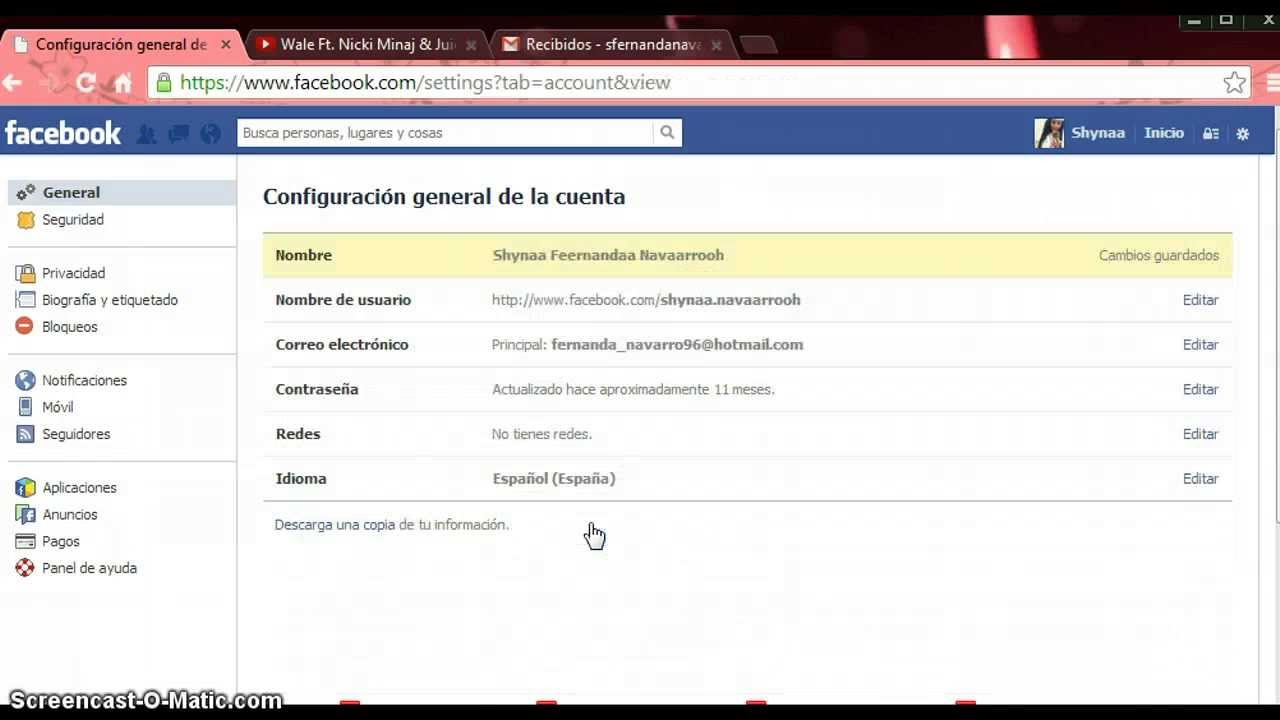Click the Notificaciones globe icon in the sidebar
This screenshot has width=1280, height=720.
point(26,380)
